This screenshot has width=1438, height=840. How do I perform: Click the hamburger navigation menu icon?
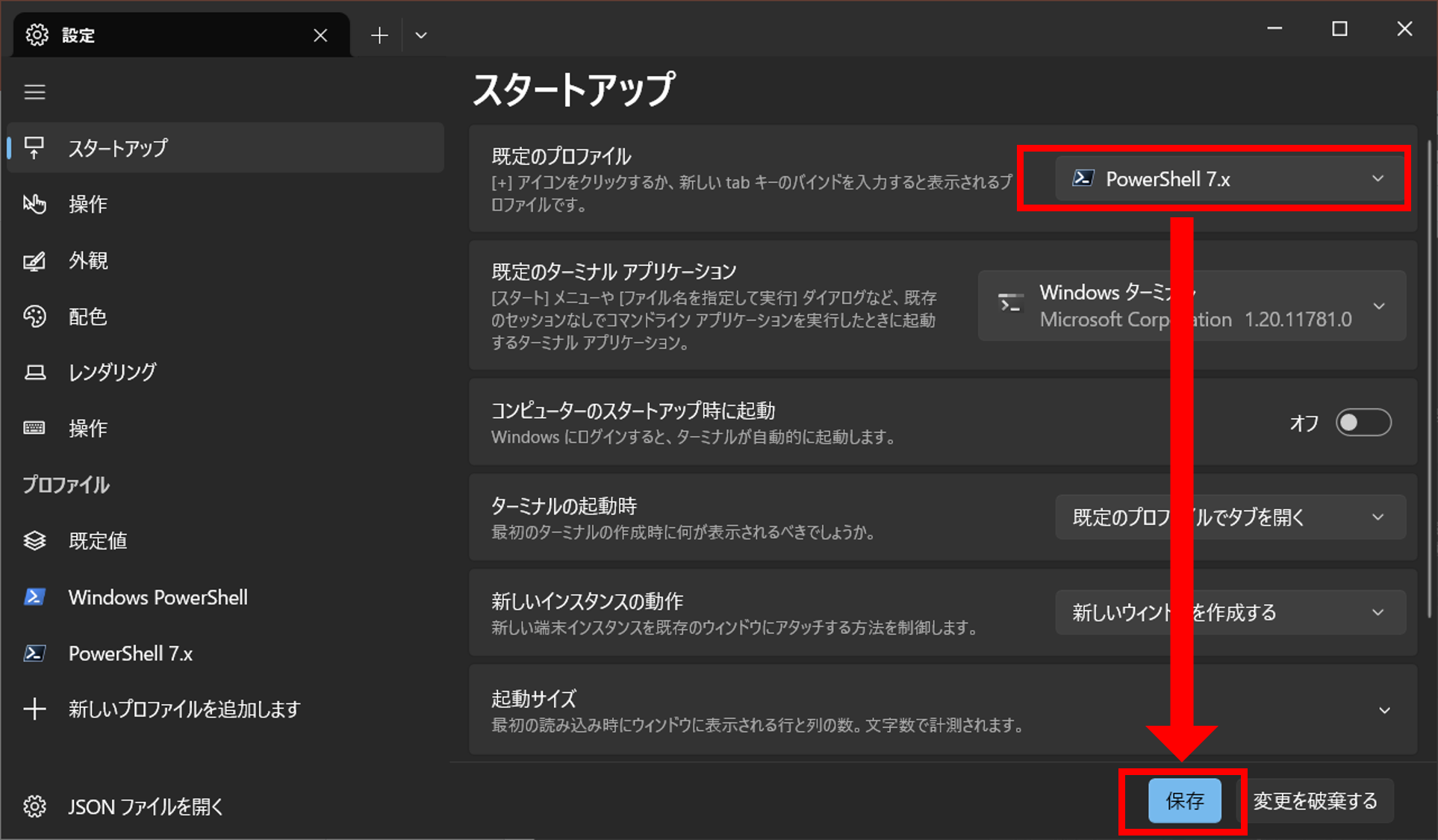pyautogui.click(x=34, y=92)
